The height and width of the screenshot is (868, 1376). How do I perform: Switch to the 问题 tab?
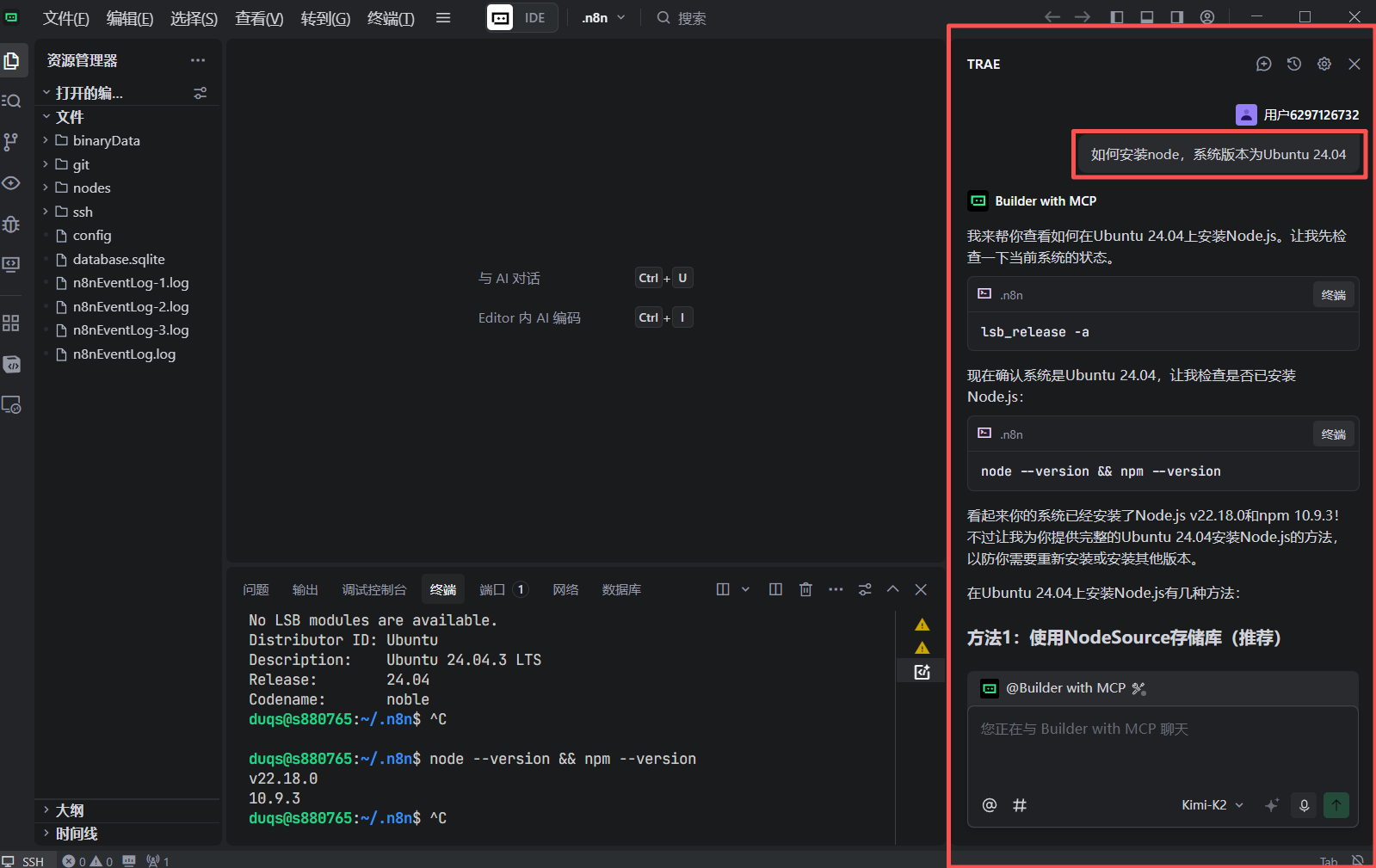(256, 589)
